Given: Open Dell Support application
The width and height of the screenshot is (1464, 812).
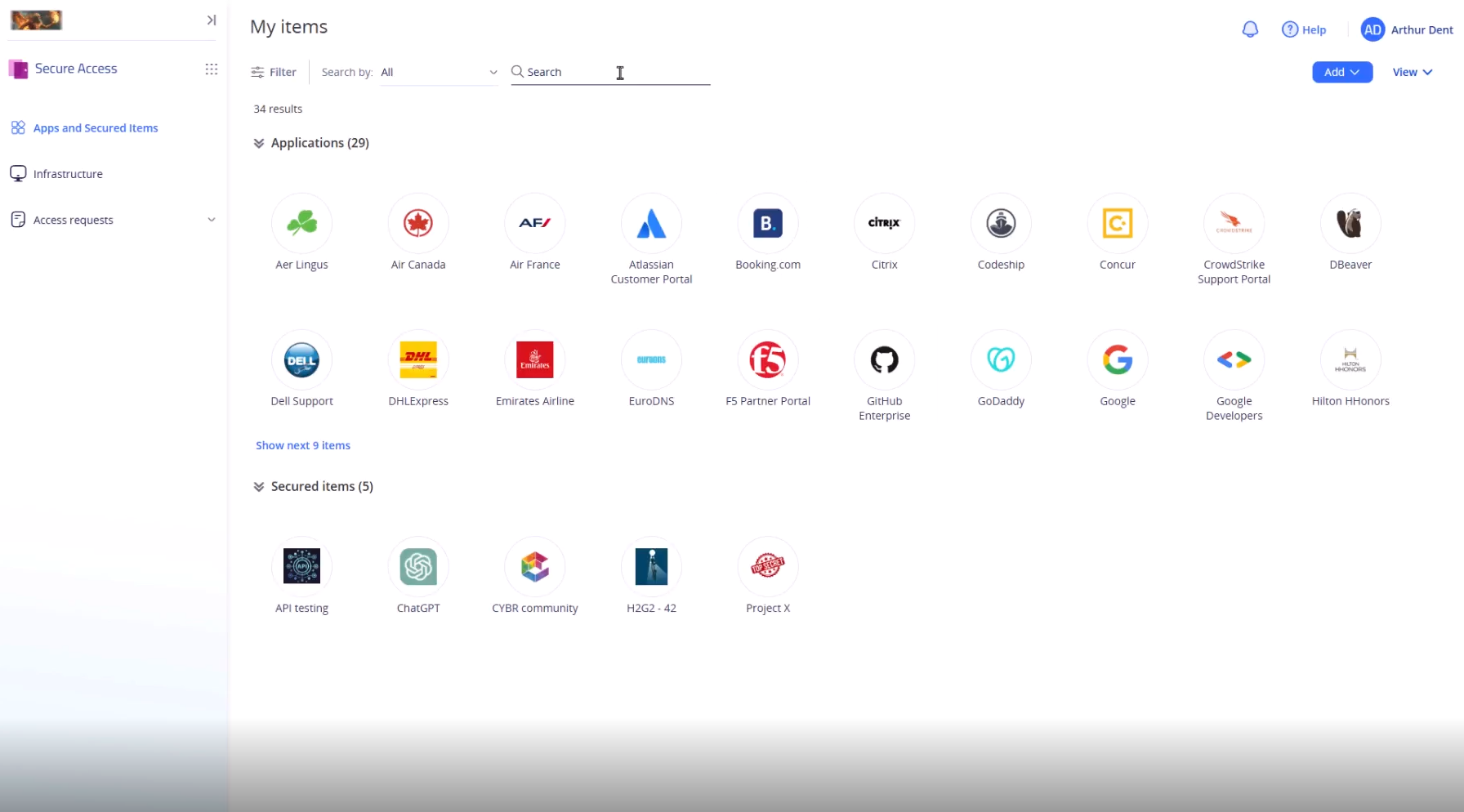Looking at the screenshot, I should [x=301, y=359].
